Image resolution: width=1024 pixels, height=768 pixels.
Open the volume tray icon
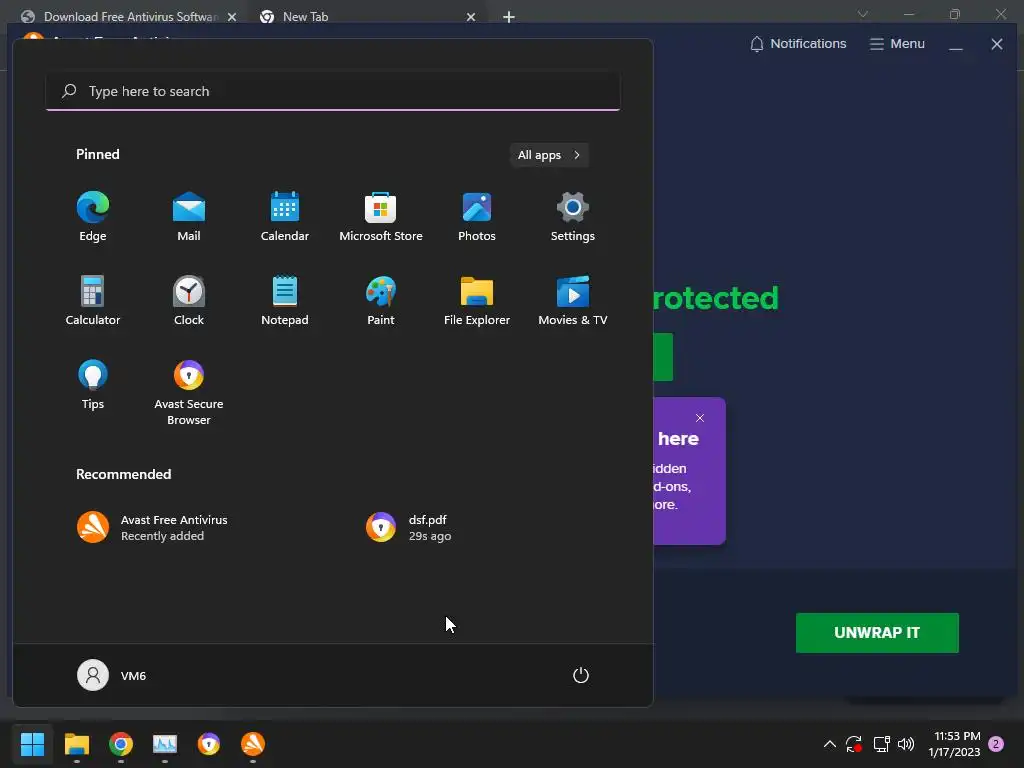906,744
